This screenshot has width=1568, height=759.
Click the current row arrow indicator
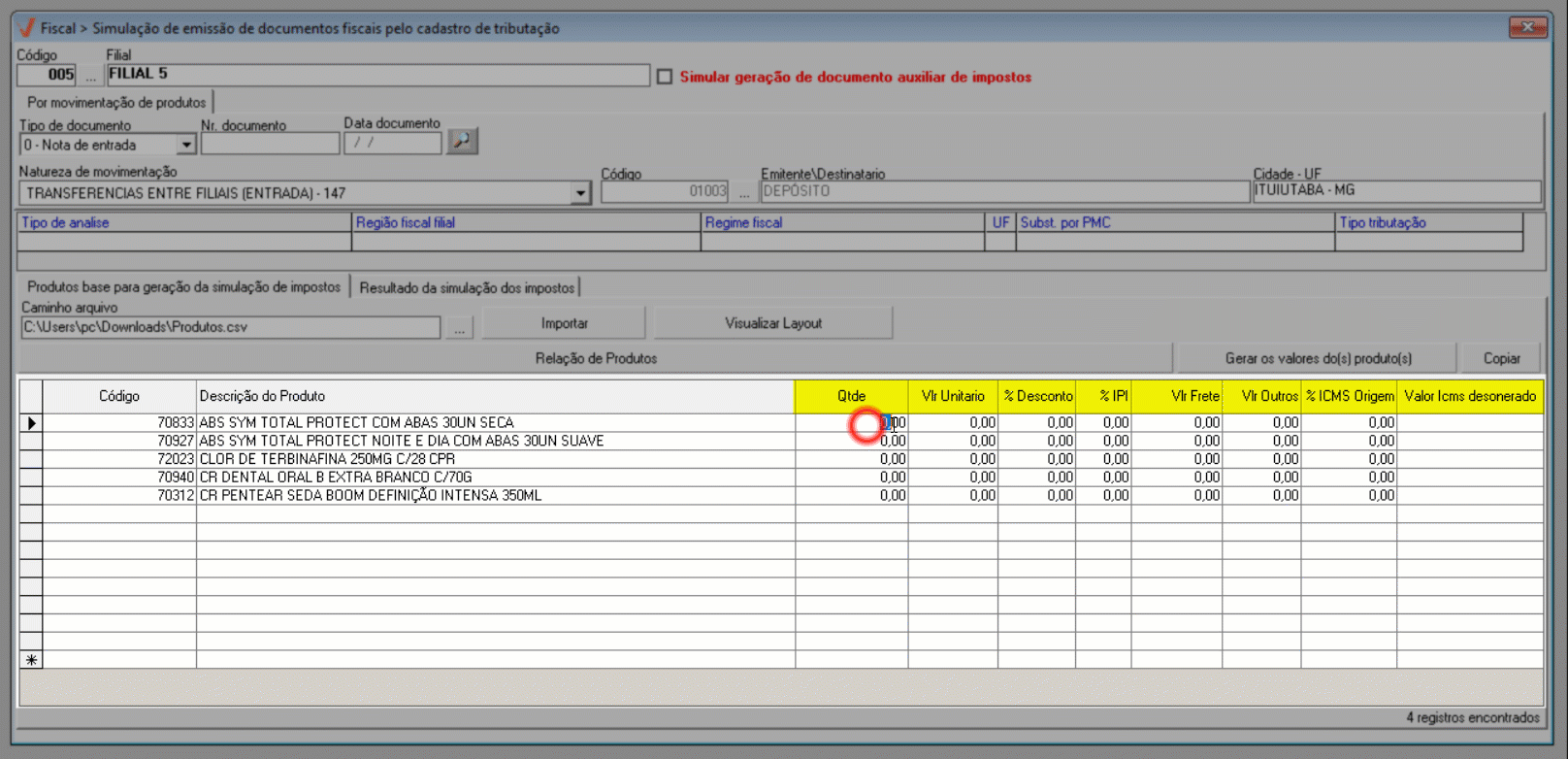(31, 423)
